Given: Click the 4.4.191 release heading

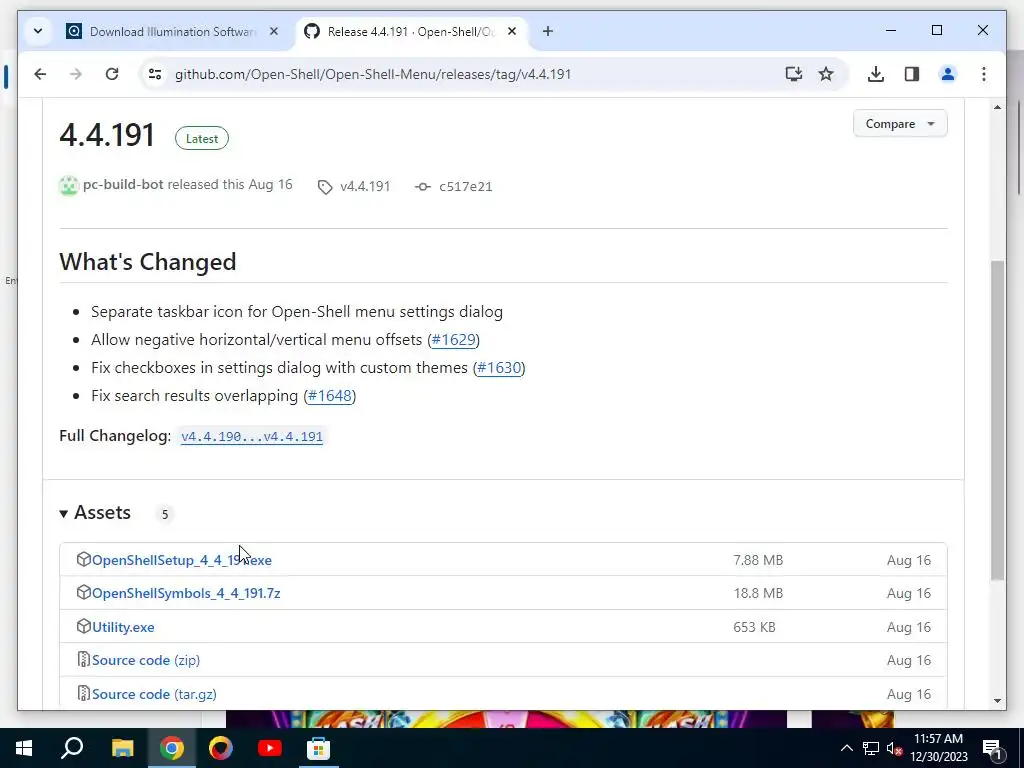Looking at the screenshot, I should pos(107,135).
